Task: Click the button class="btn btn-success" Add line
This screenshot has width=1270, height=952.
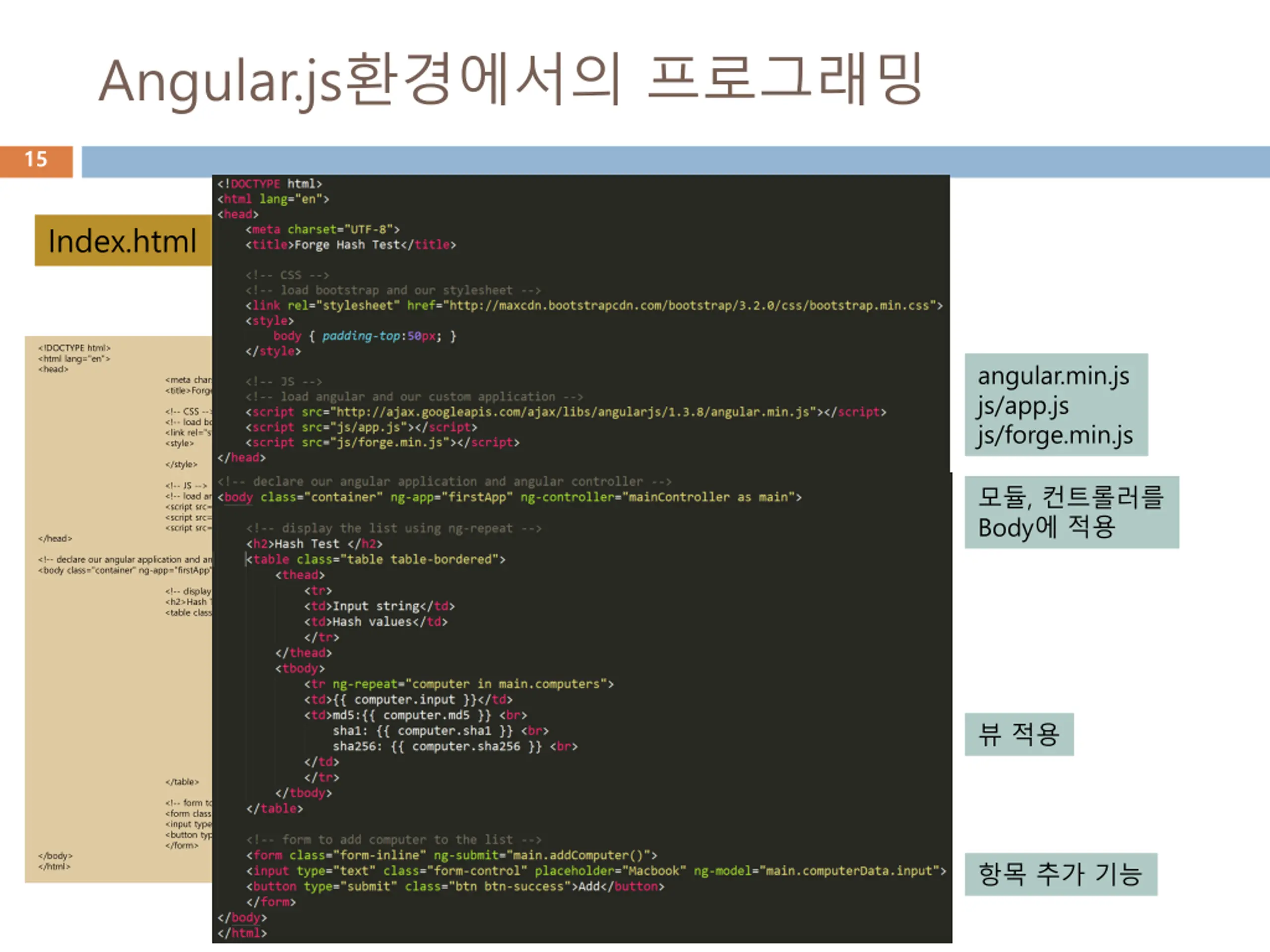Action: pyautogui.click(x=455, y=887)
